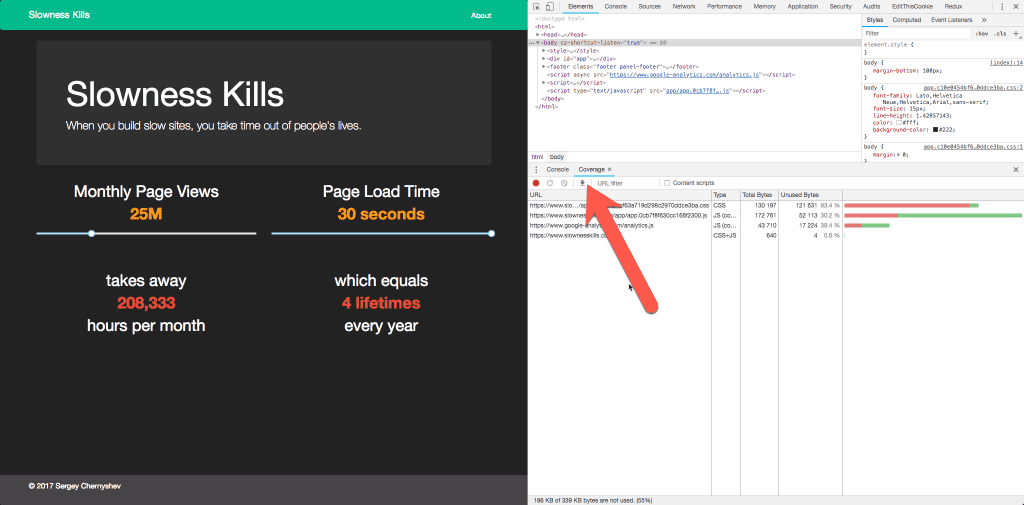Close the Coverage tab

coord(609,170)
